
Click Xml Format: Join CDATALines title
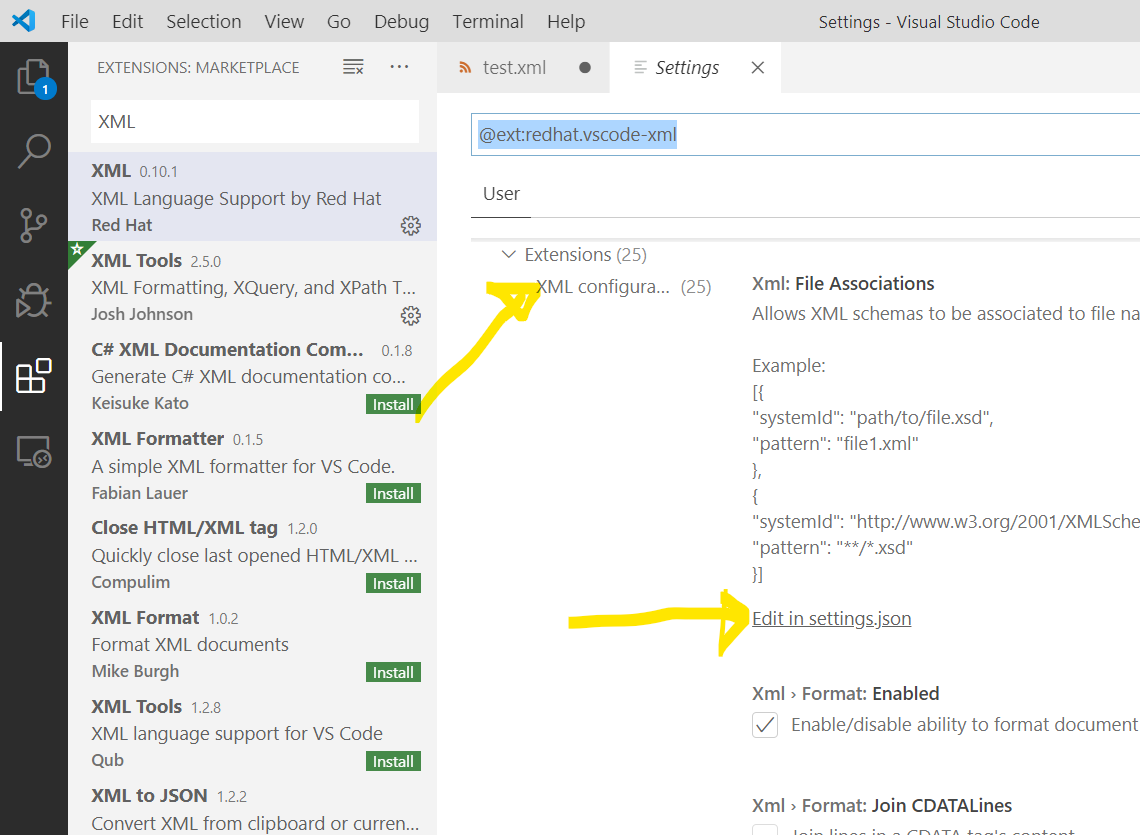point(881,806)
